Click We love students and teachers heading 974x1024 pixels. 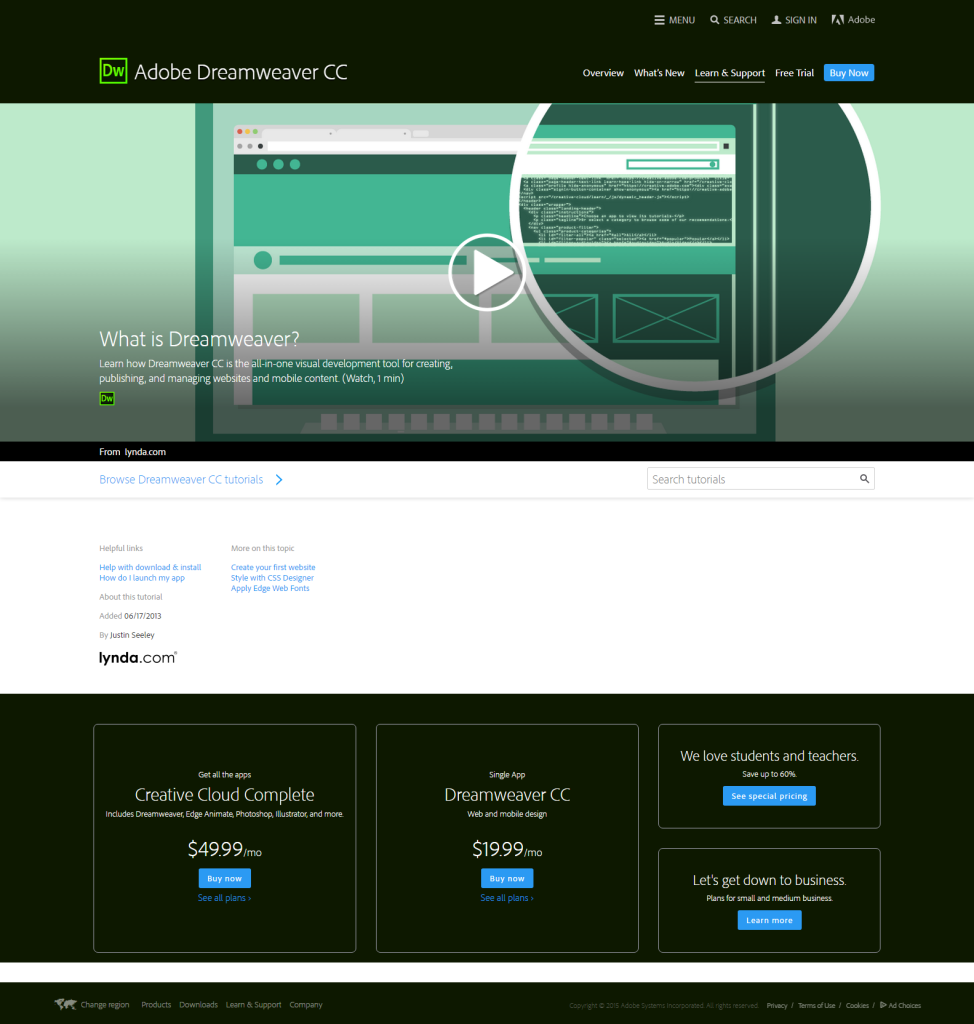770,756
